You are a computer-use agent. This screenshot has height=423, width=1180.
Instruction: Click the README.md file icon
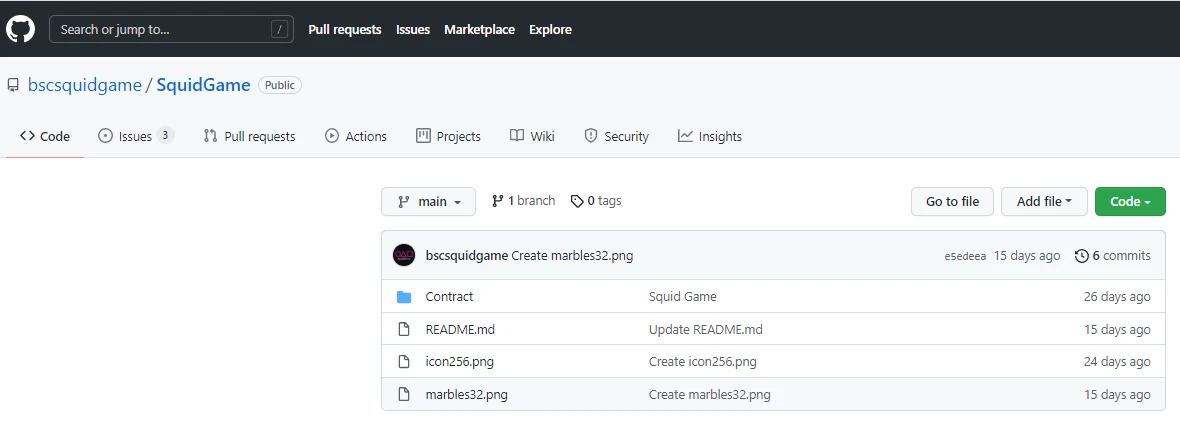coord(404,329)
